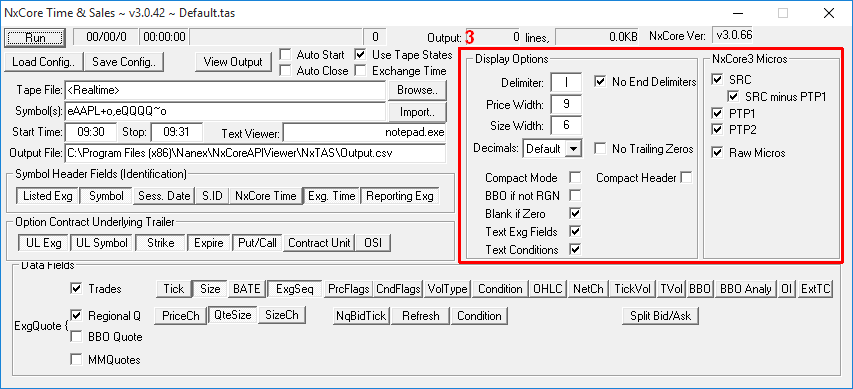Click the Start Time field
This screenshot has width=853, height=389.
click(90, 132)
